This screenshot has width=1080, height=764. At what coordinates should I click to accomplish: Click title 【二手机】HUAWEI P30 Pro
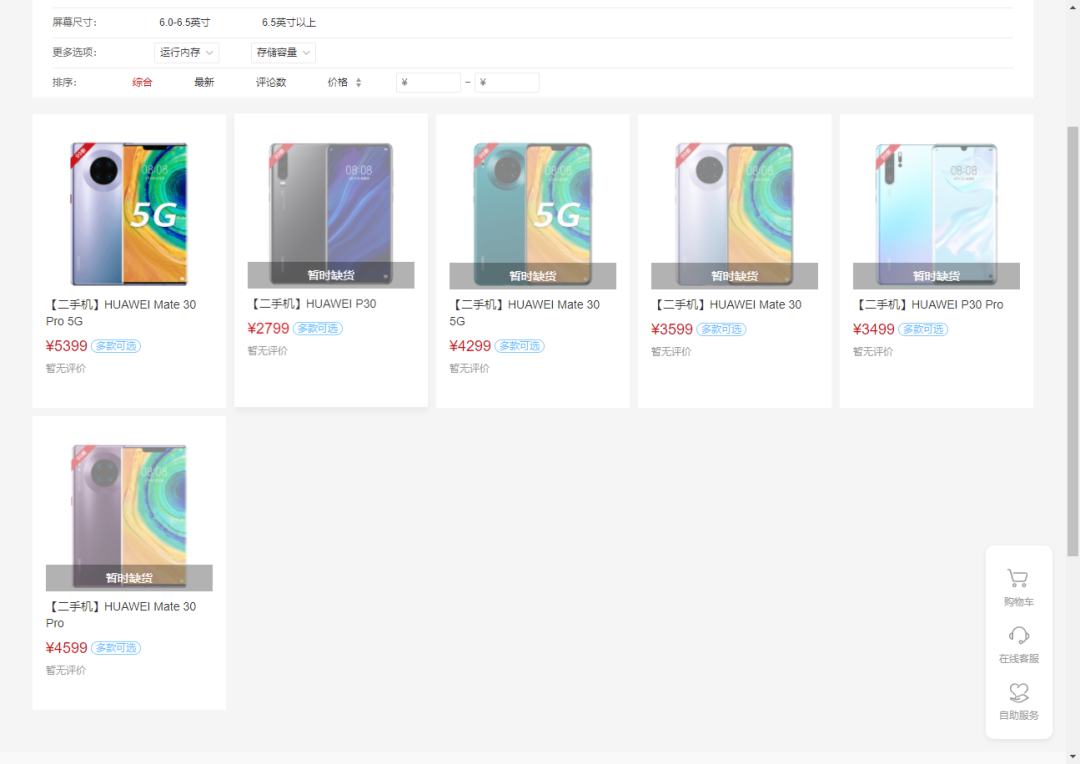coord(928,304)
